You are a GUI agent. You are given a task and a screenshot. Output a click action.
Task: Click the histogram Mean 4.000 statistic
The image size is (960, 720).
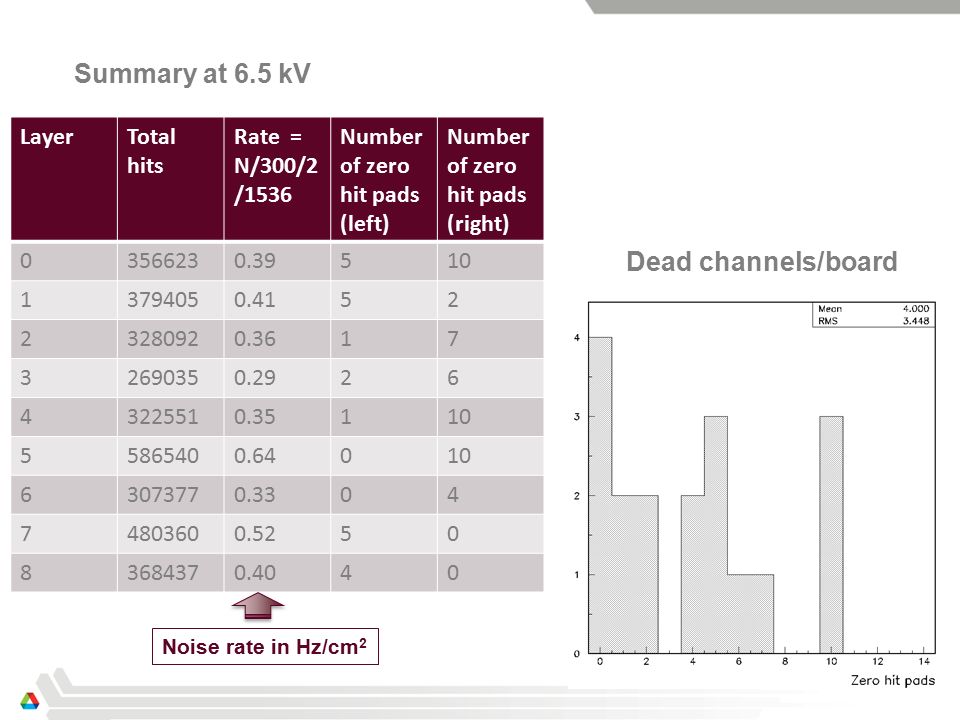tap(874, 309)
